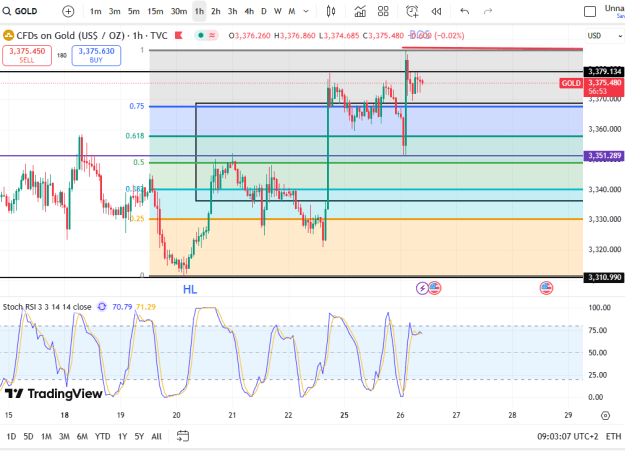This screenshot has height=453, width=625.
Task: Toggle the green market status indicator
Action: click(x=201, y=35)
